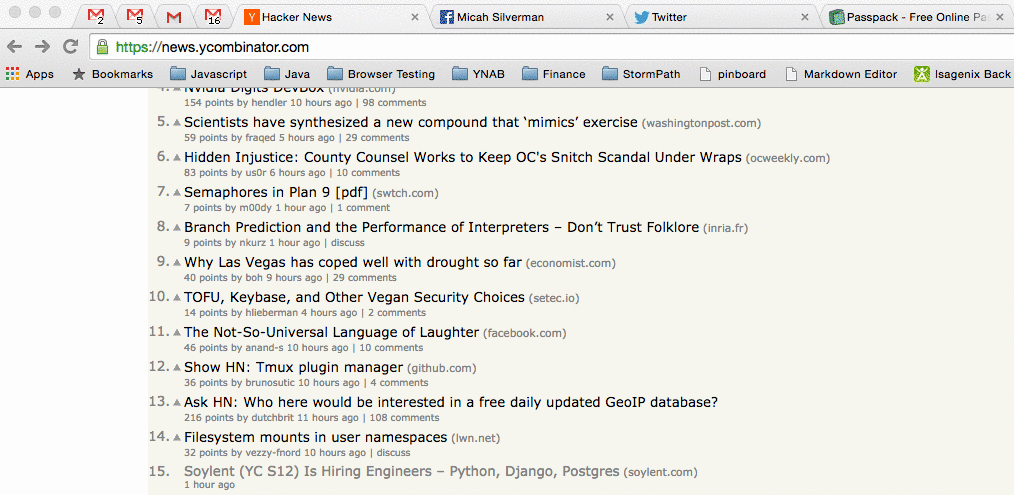The height and width of the screenshot is (495, 1014).
Task: Click the browser forward arrow
Action: click(x=42, y=47)
